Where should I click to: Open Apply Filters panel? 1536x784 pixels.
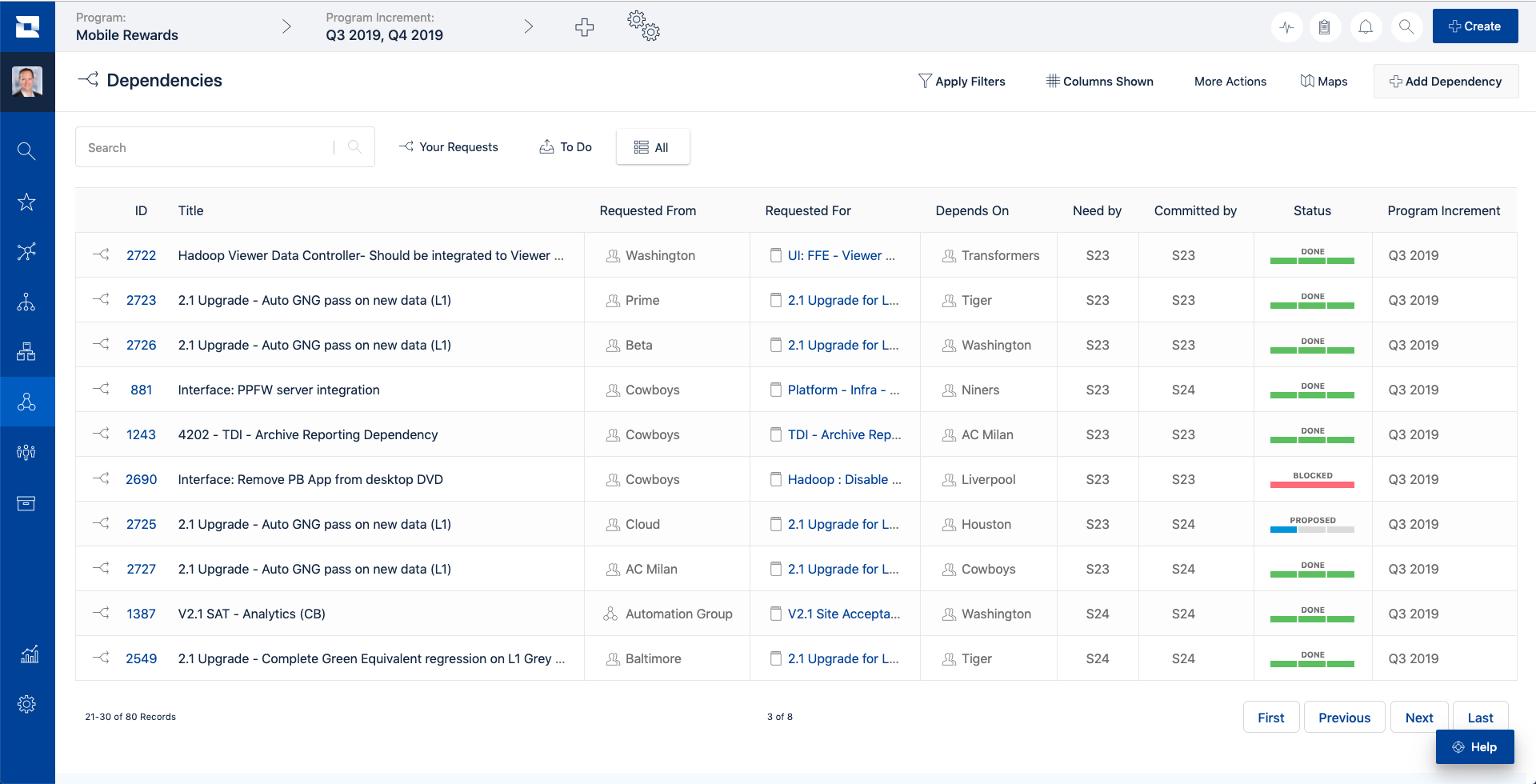(962, 82)
